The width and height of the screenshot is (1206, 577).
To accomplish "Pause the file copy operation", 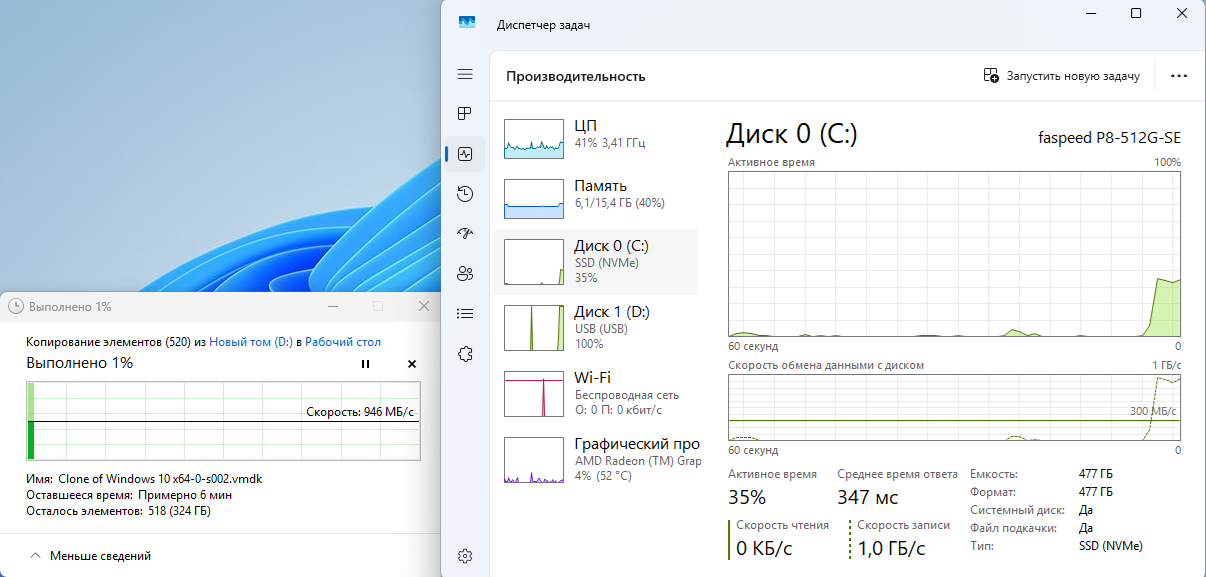I will (365, 364).
